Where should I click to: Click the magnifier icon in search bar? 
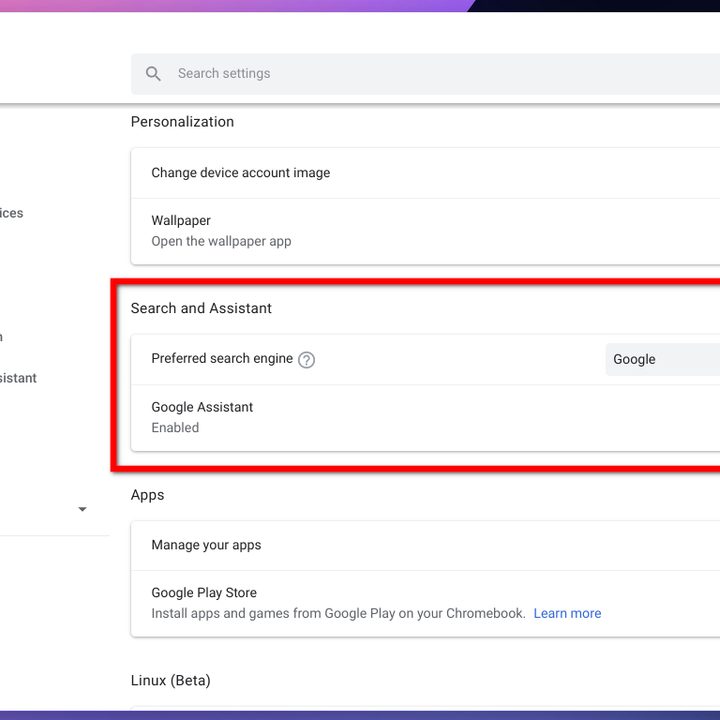click(153, 73)
